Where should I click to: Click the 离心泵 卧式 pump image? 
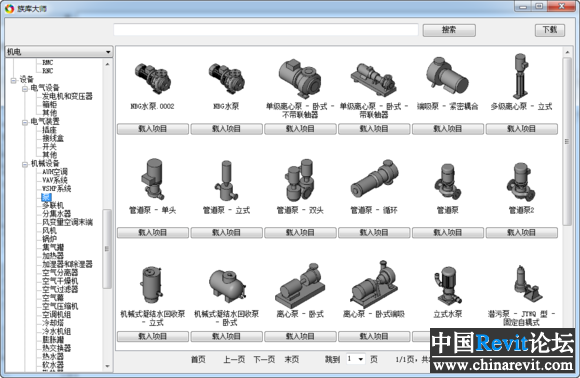coord(300,285)
